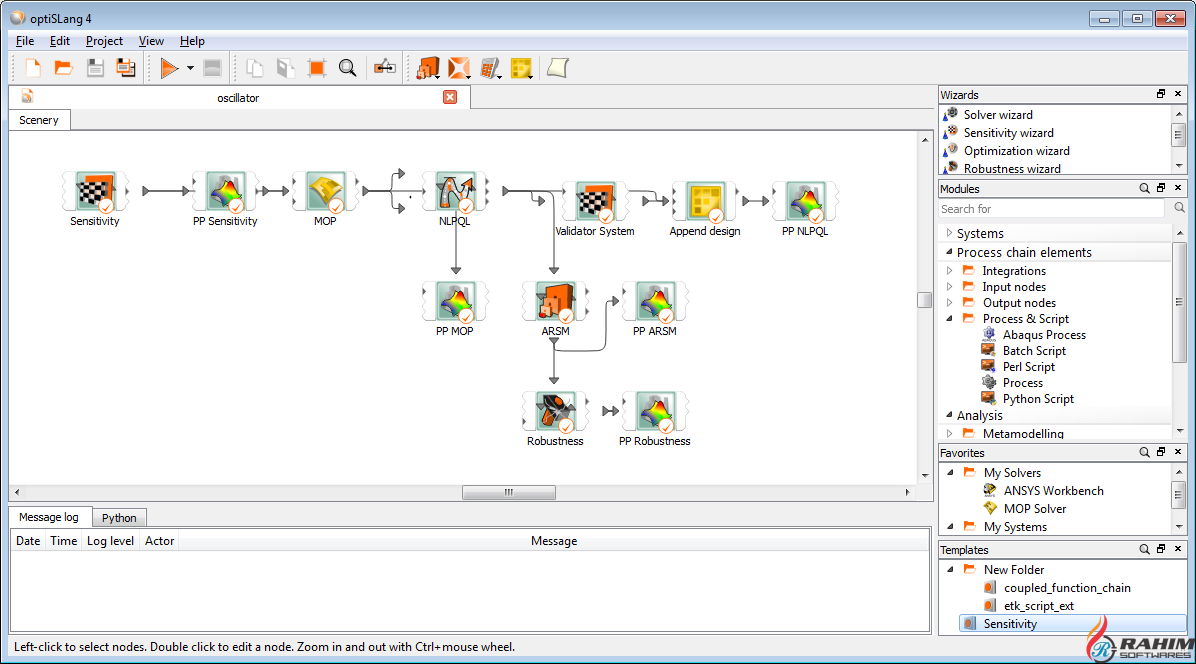This screenshot has height=664, width=1196.
Task: Open the View menu
Action: tap(151, 41)
